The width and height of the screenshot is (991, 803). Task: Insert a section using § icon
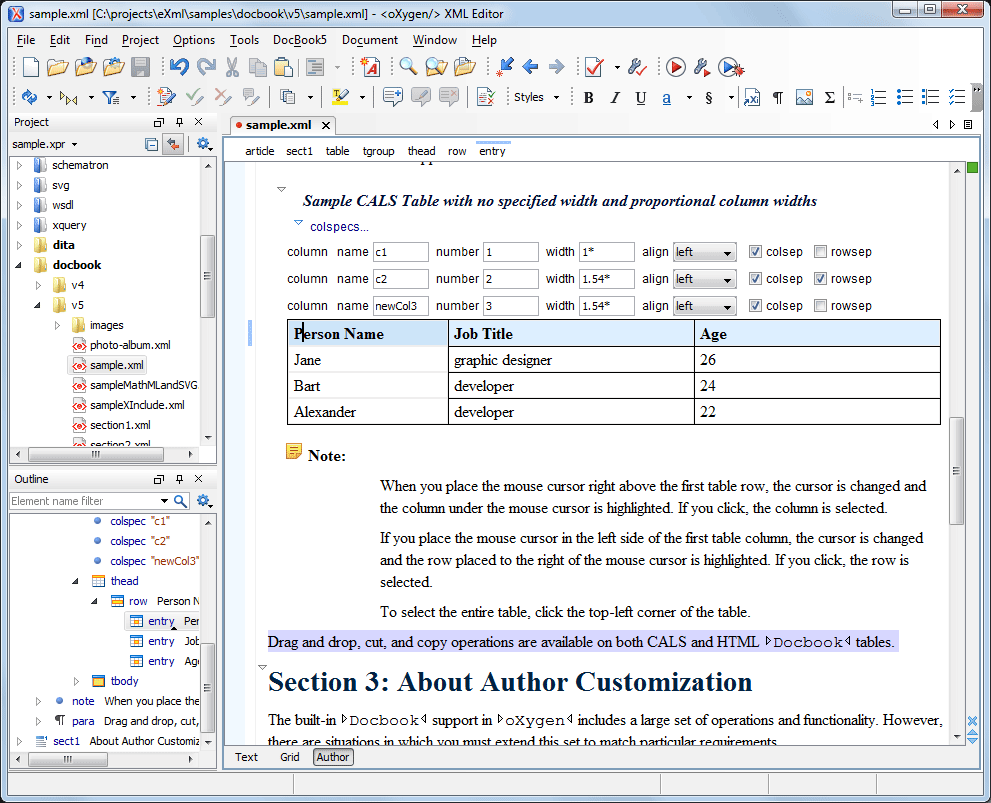tap(709, 97)
